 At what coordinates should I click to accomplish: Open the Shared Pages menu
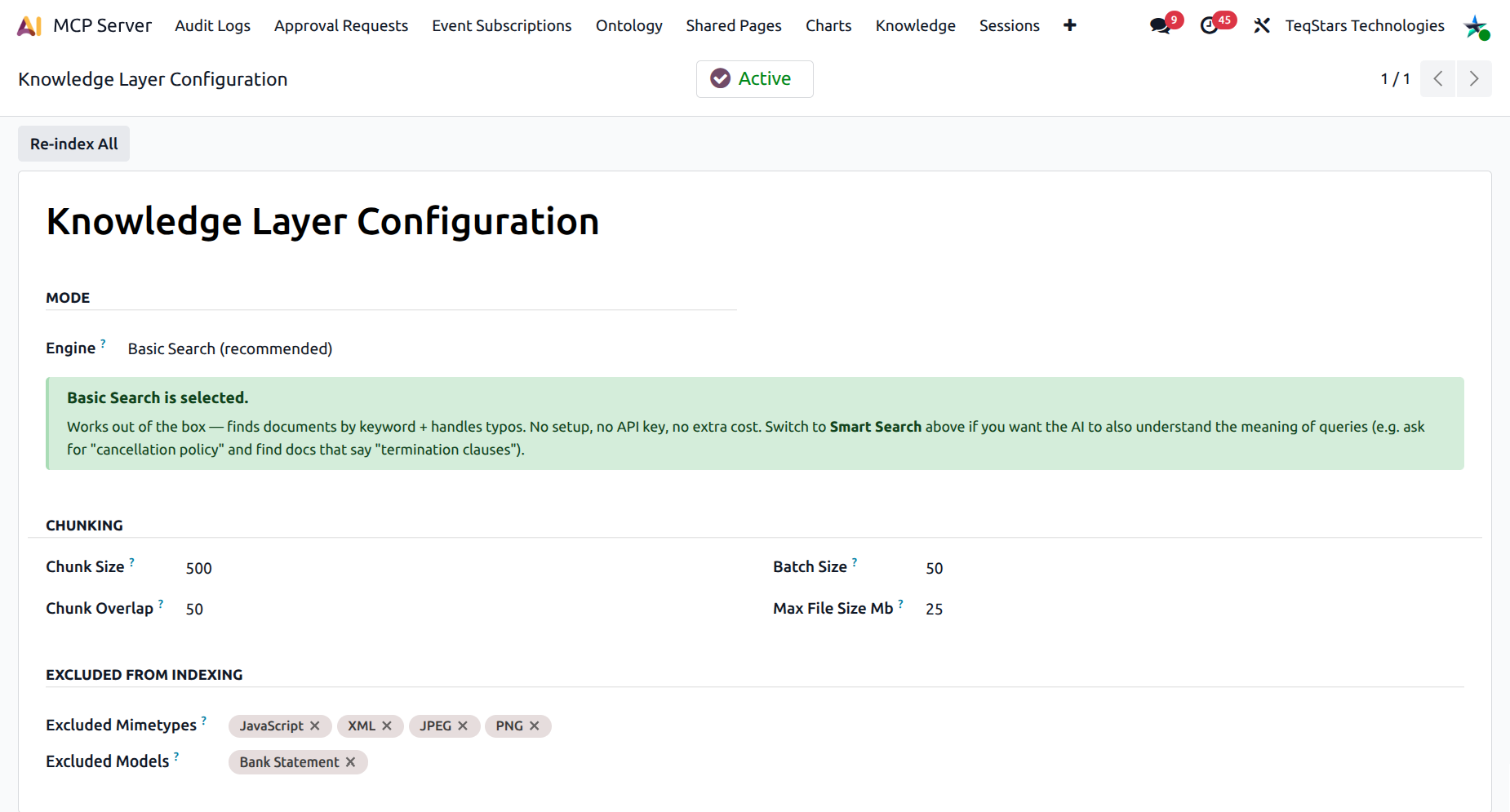(x=734, y=26)
